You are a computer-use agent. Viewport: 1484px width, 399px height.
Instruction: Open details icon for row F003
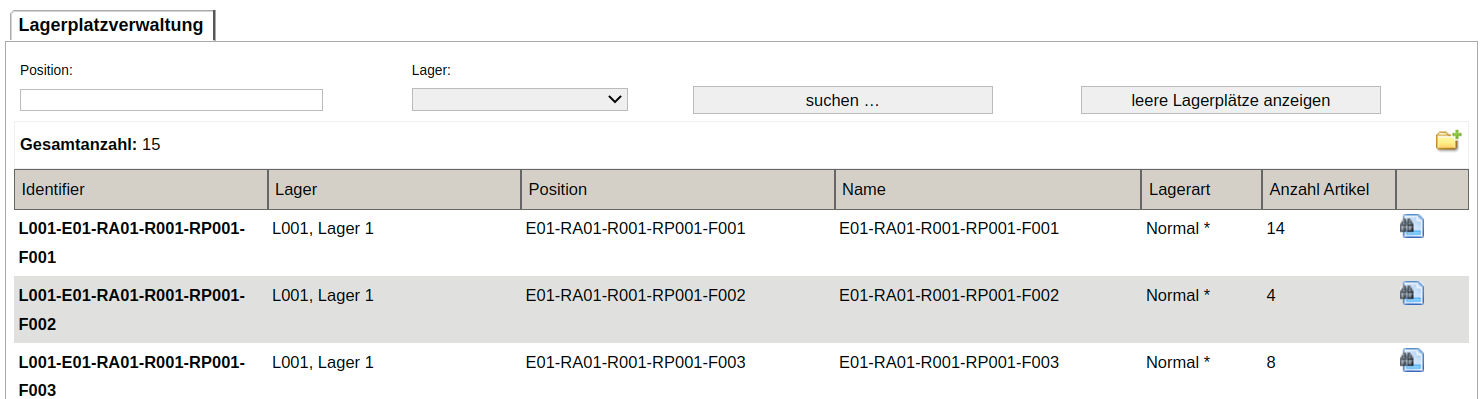(1411, 361)
